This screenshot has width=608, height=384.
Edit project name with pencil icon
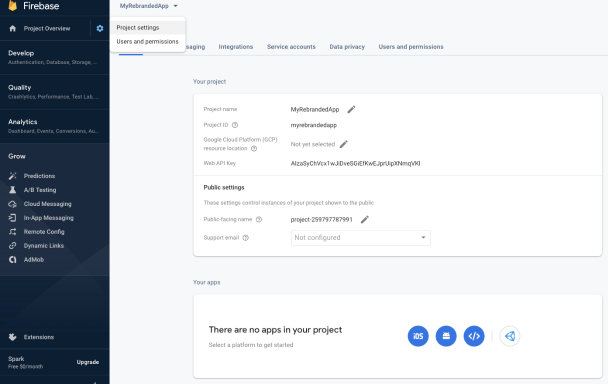click(351, 109)
